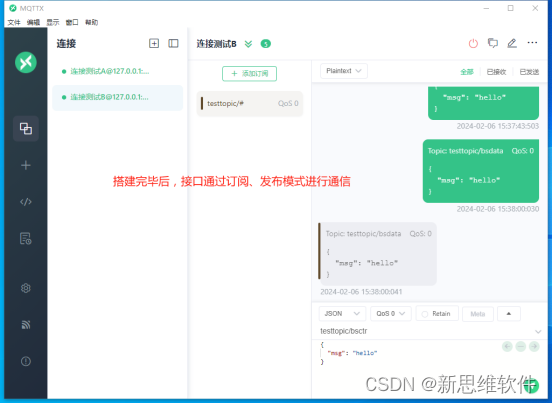The image size is (552, 403).
Task: Click the edit pencil icon for connection
Action: point(512,43)
